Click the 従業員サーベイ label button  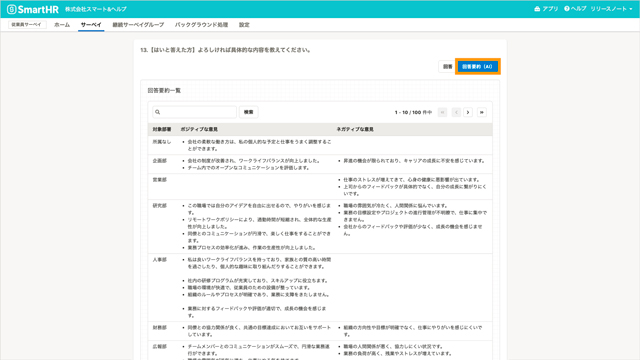pos(27,24)
